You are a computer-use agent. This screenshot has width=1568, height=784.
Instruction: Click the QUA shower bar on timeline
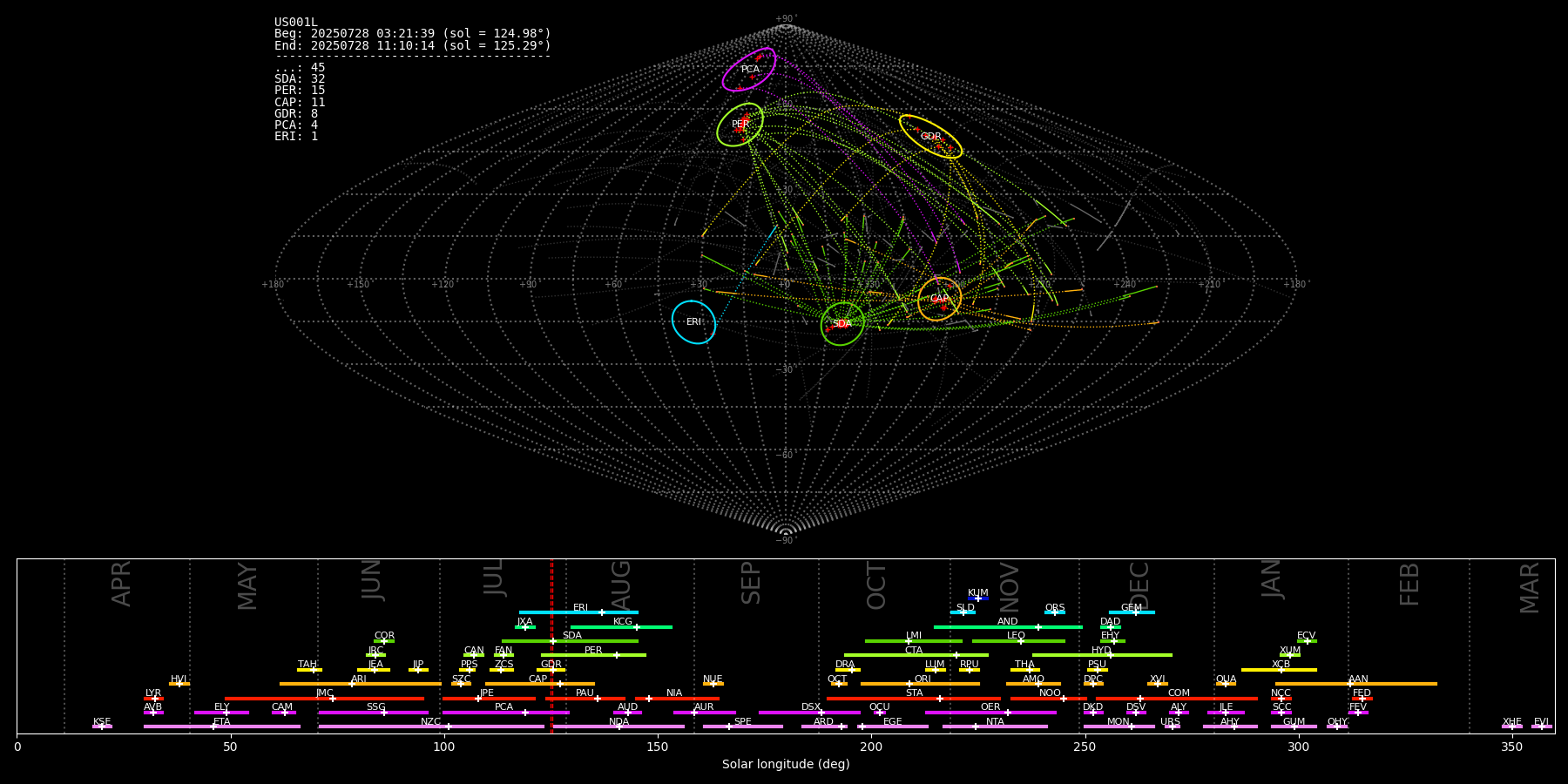pos(1226,684)
